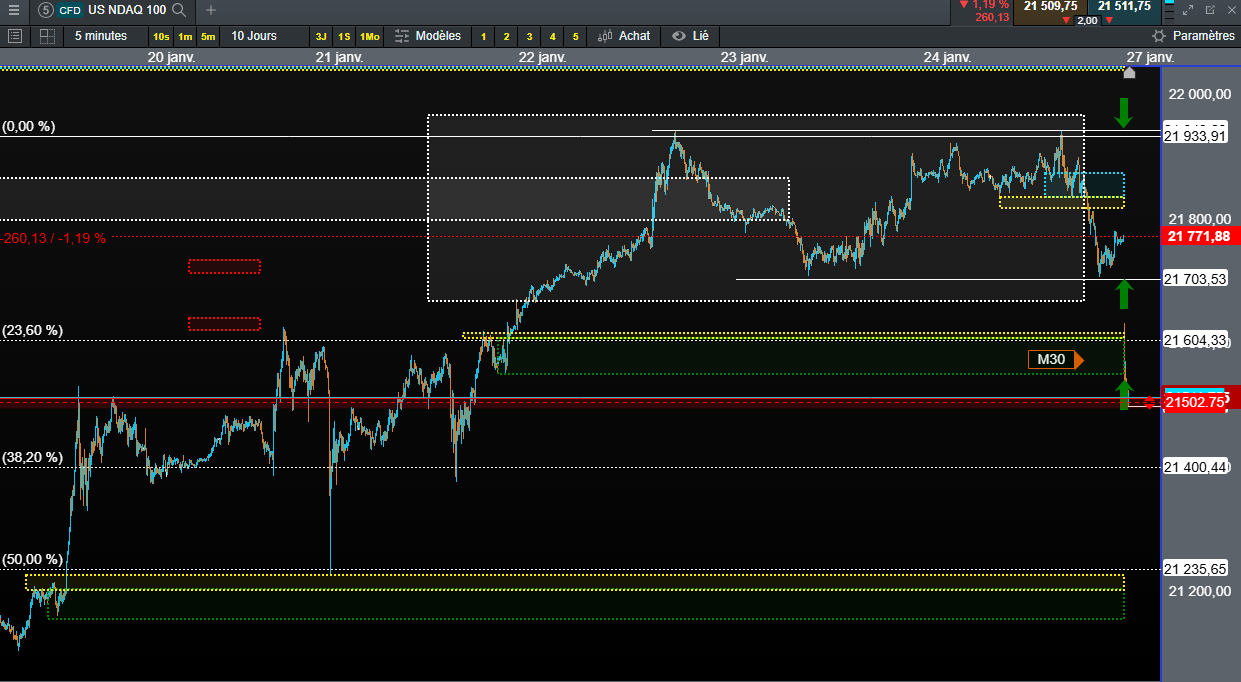This screenshot has width=1241, height=682.
Task: Click the 21 400,44 price level label
Action: tap(1195, 467)
